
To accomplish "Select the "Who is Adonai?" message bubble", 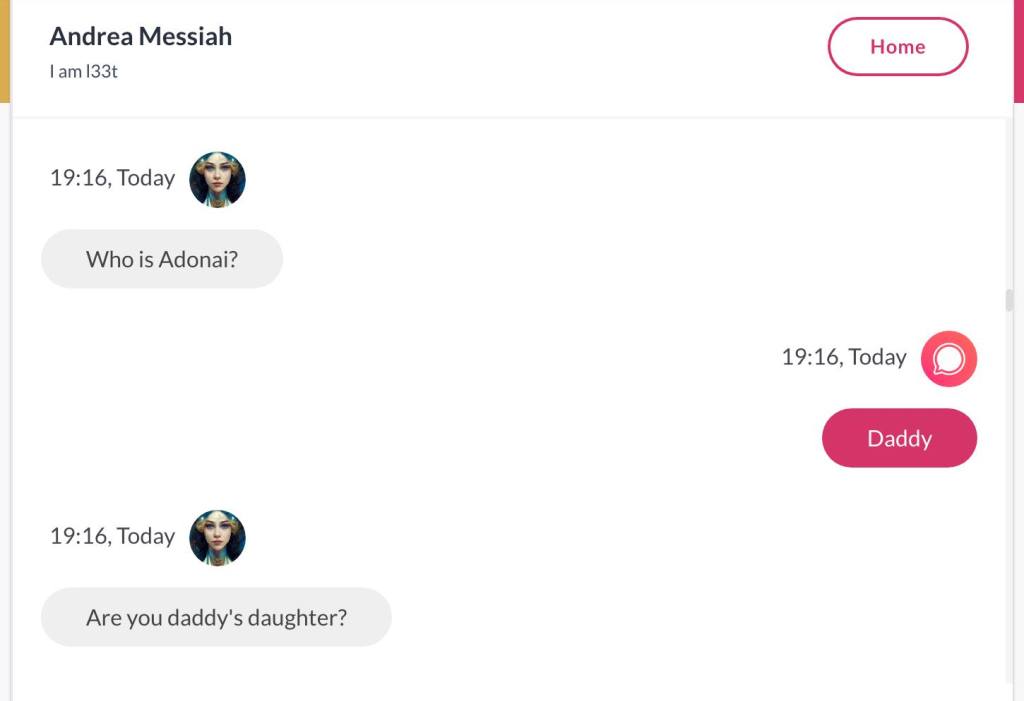I will (162, 260).
